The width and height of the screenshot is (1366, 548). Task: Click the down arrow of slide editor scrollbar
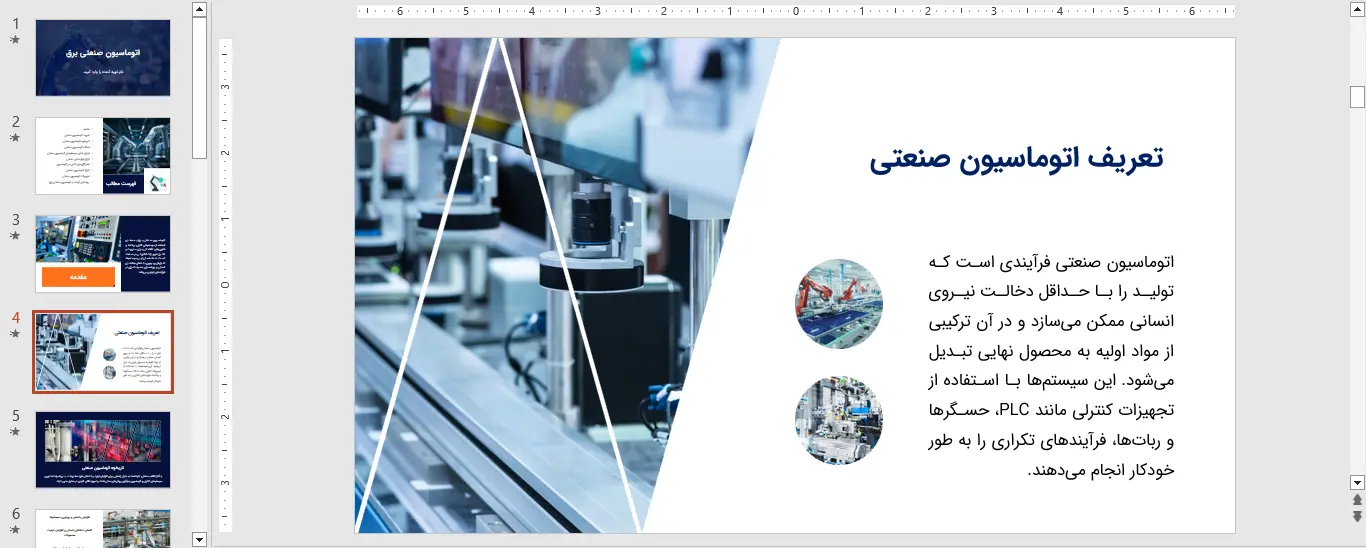(x=1357, y=482)
